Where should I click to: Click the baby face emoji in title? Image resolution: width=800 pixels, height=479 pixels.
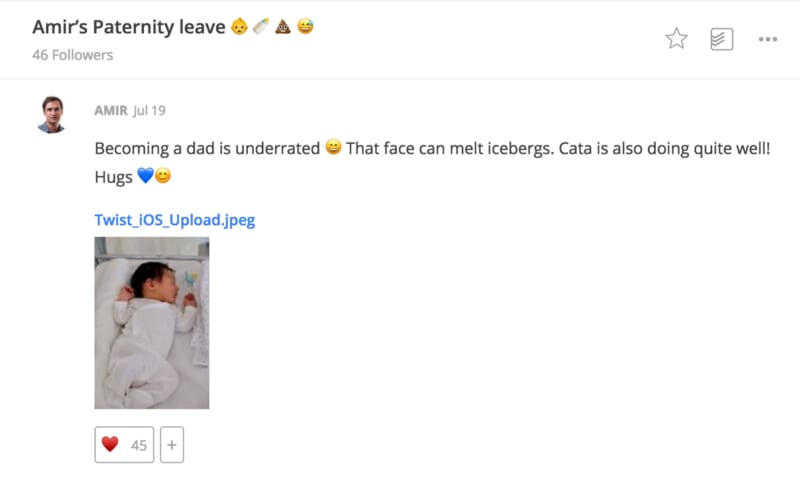239,27
